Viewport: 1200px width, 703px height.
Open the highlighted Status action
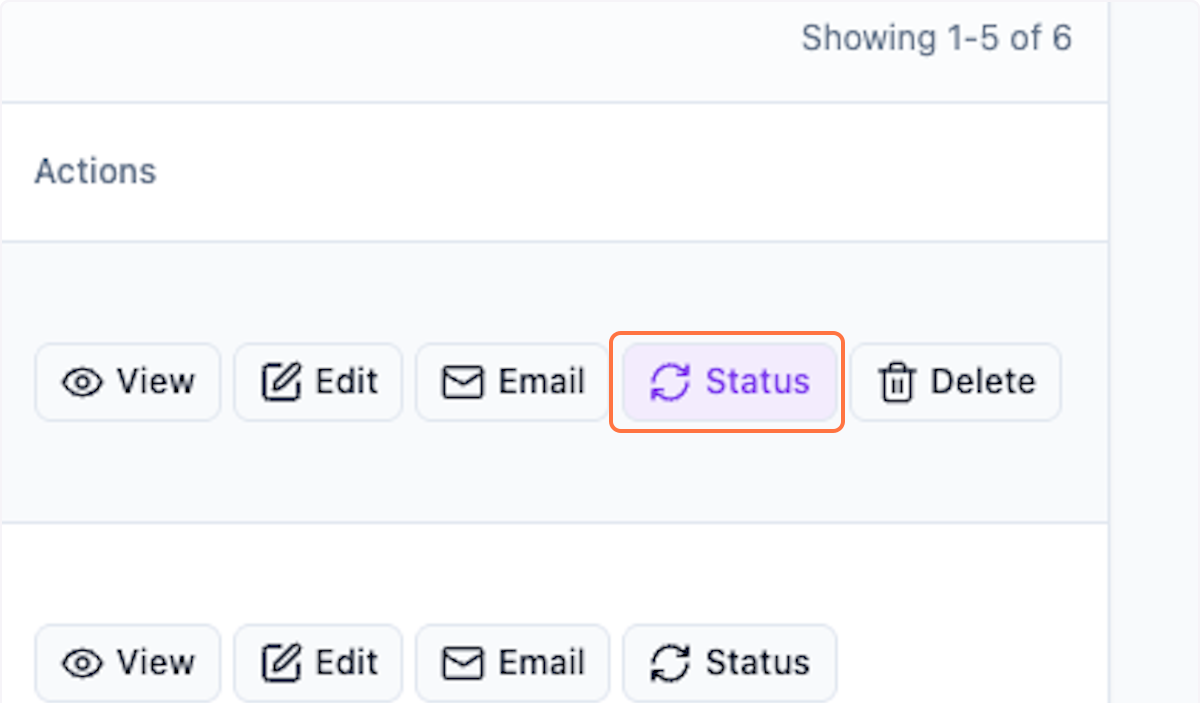point(727,382)
